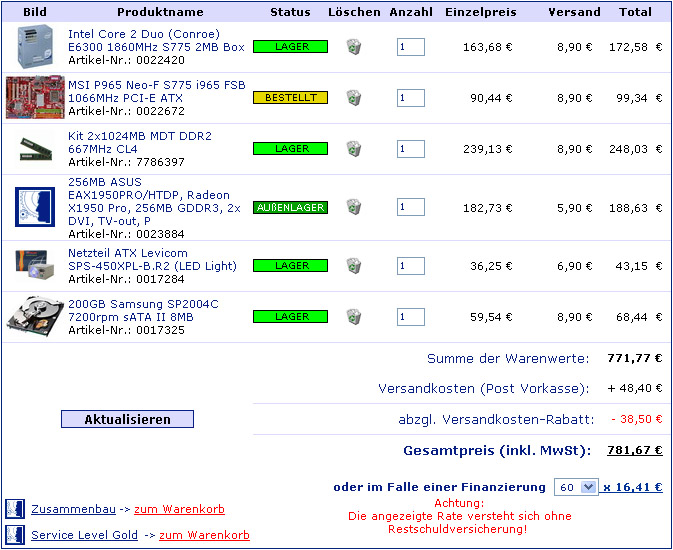Click the Einzelpreis column header

481,12
